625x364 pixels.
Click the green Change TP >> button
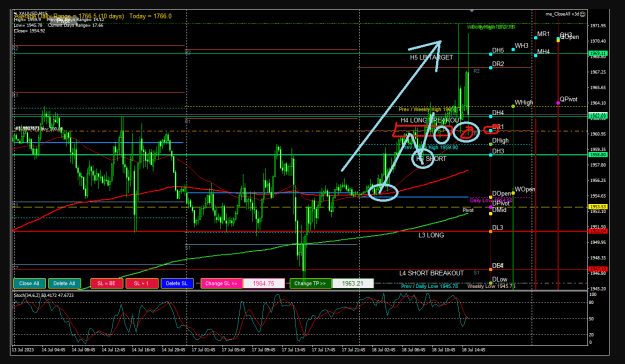(x=310, y=283)
